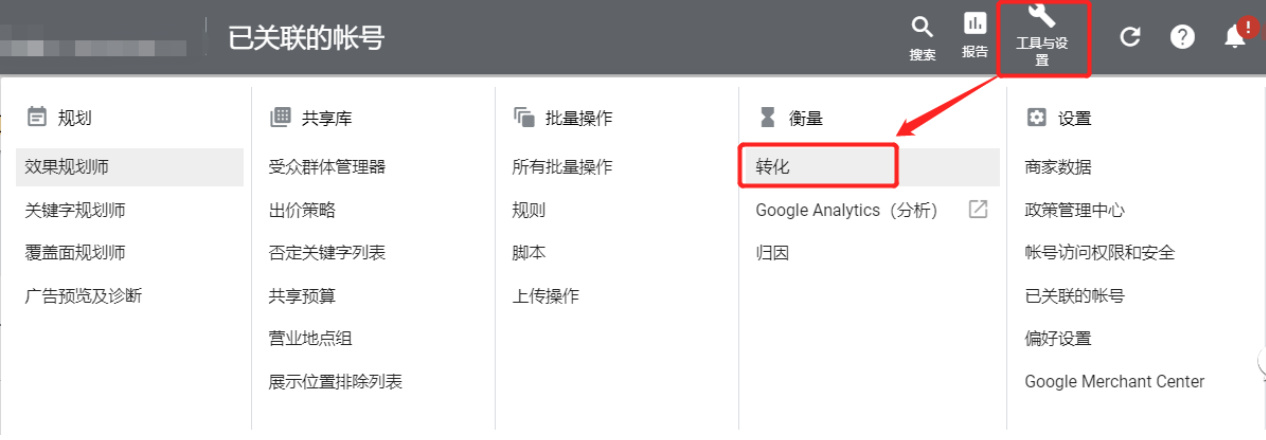
Task: Open the help question mark icon
Action: 1182,37
